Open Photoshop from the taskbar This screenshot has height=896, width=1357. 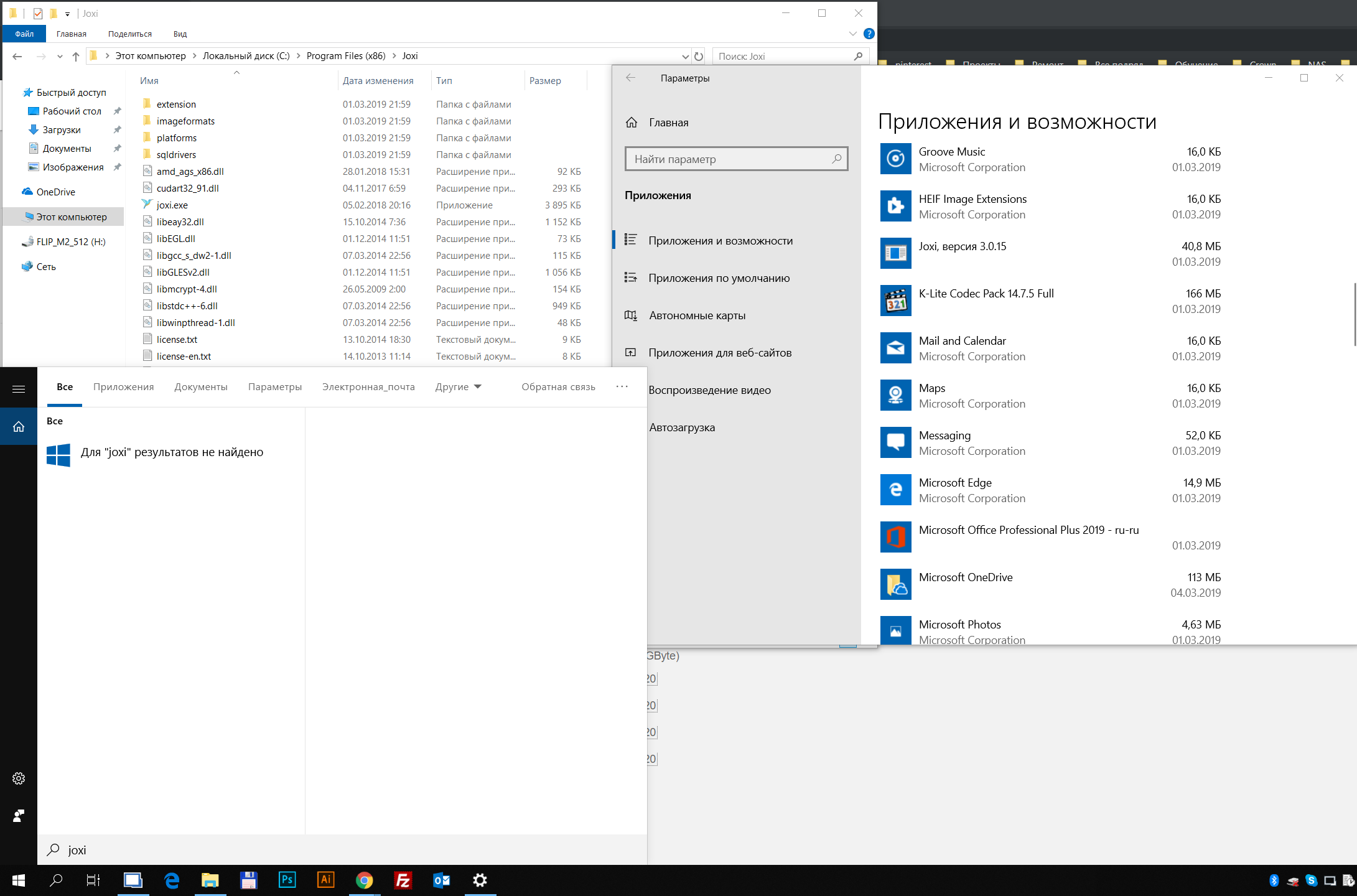(x=287, y=880)
